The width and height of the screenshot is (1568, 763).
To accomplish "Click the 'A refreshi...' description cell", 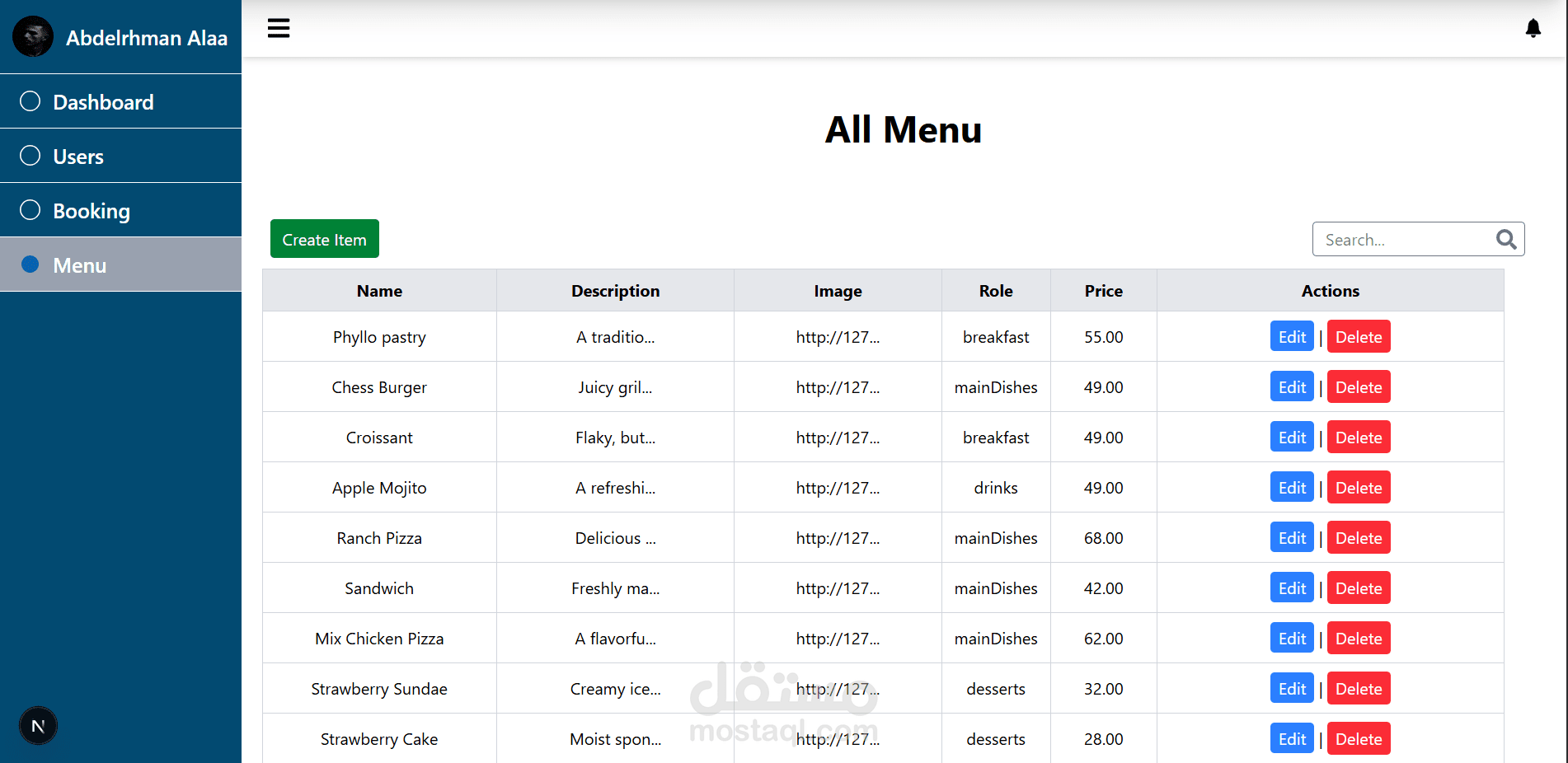I will (615, 487).
